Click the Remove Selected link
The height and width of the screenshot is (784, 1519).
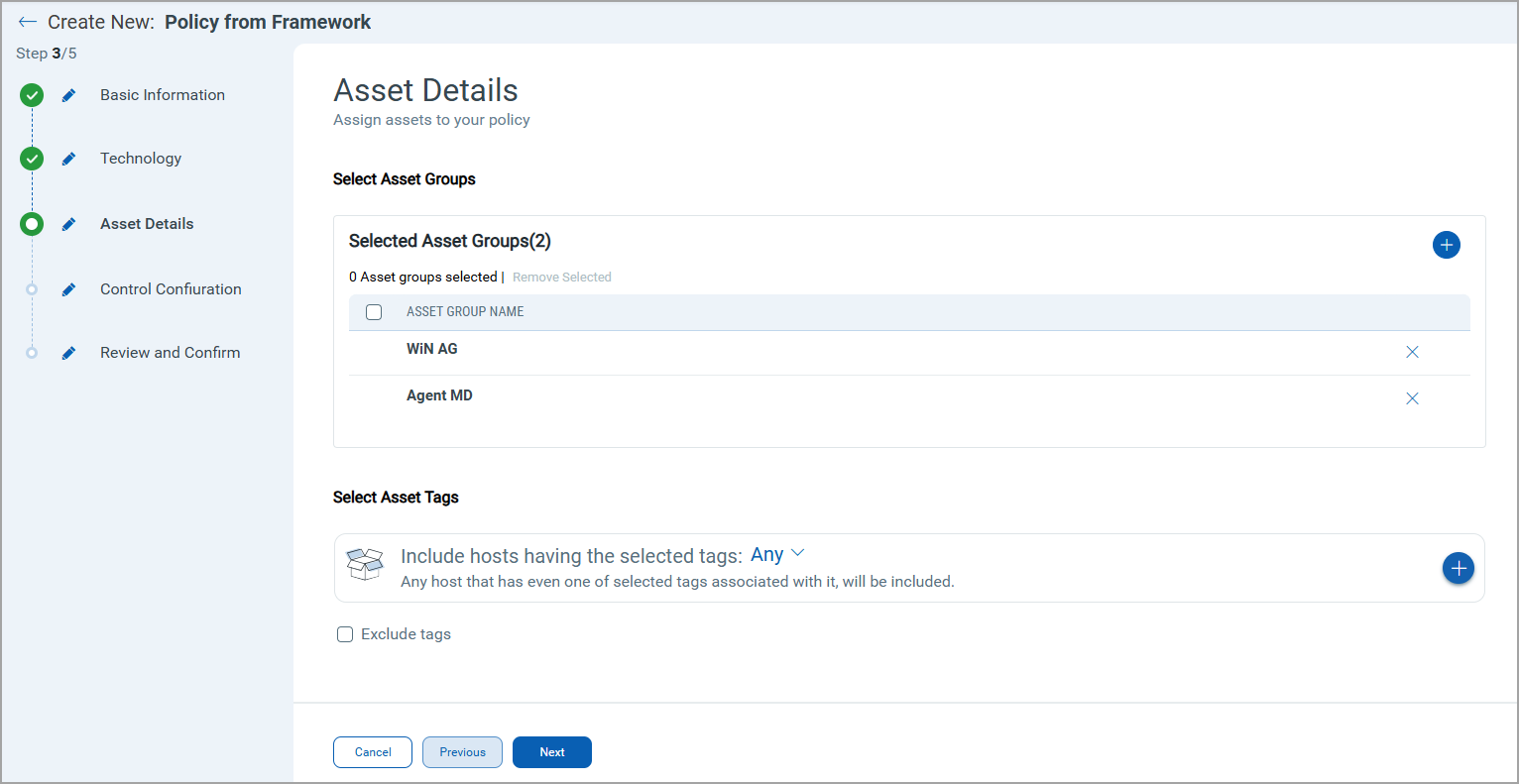[x=561, y=278]
